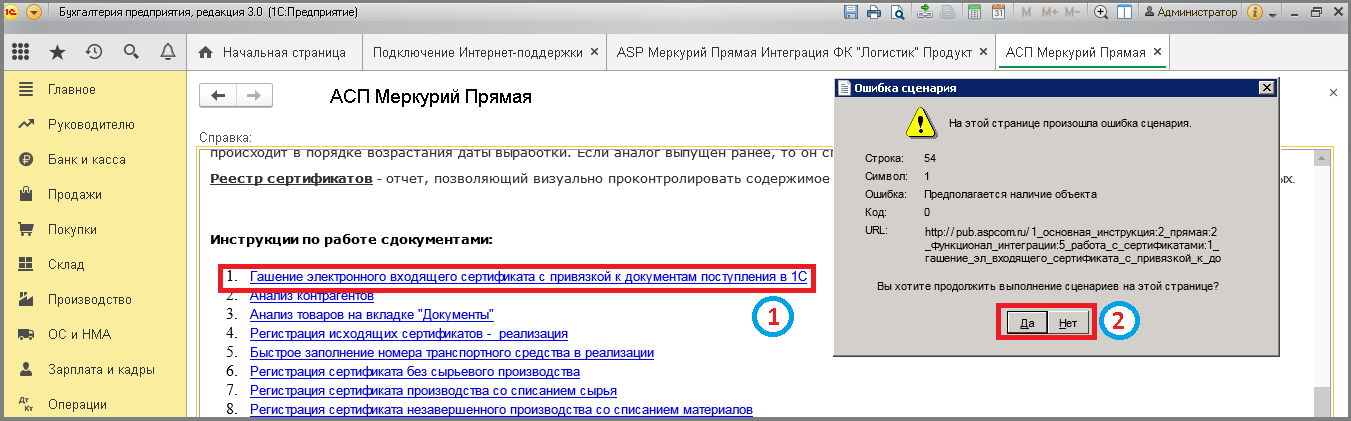1351x421 pixels.
Task: Click the Администратор user label
Action: 1193,13
